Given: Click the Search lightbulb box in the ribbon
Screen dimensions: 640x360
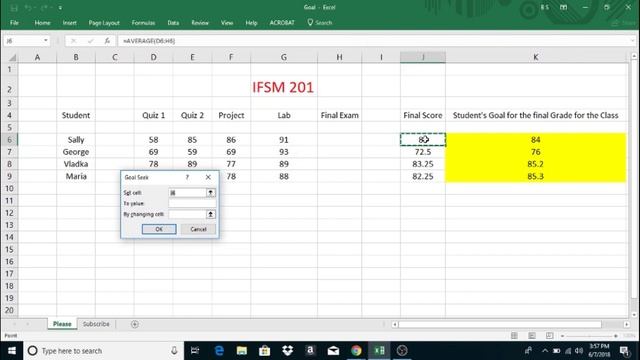Looking at the screenshot, I should pyautogui.click(x=320, y=23).
